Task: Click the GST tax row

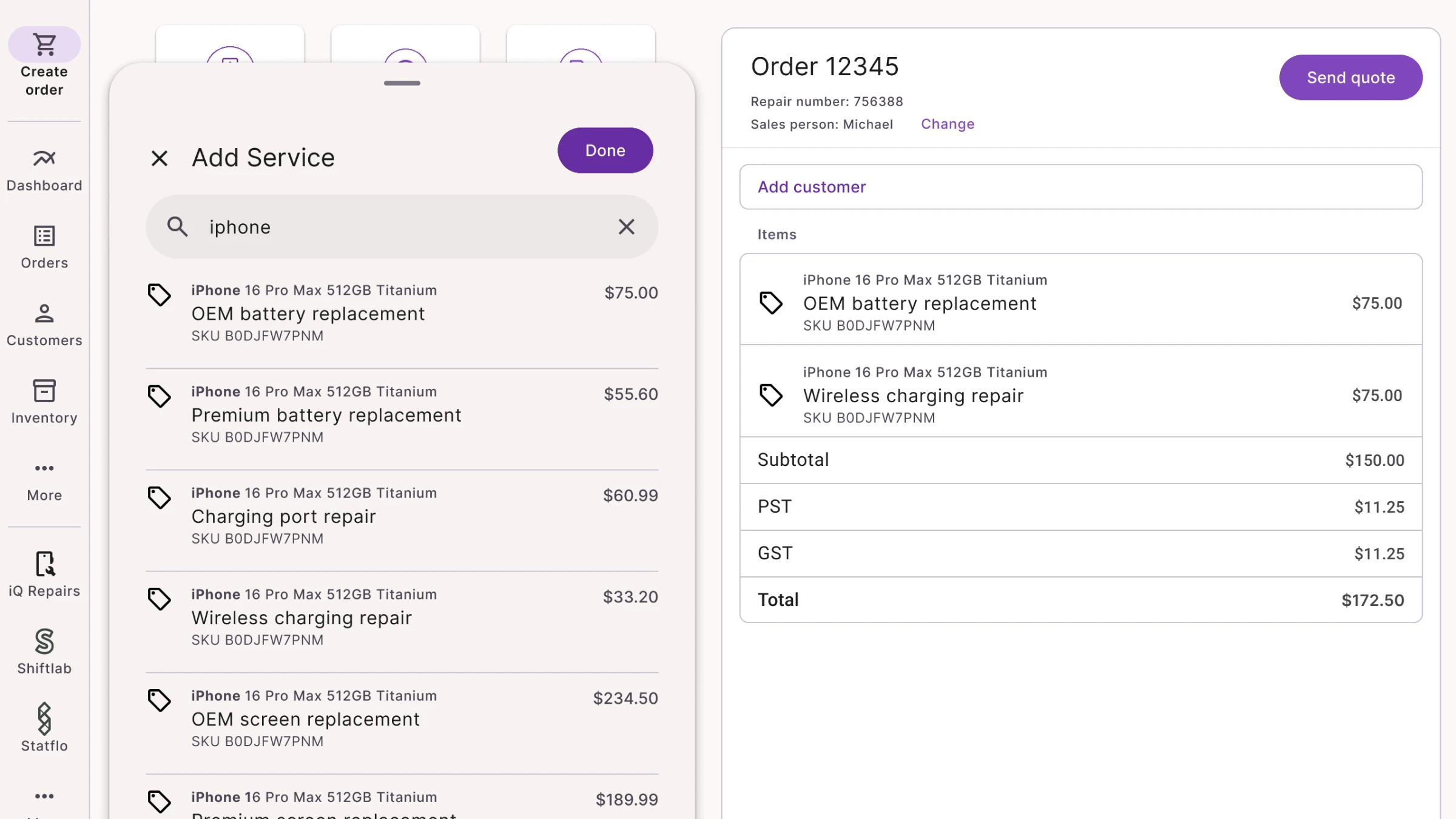Action: pyautogui.click(x=1080, y=554)
